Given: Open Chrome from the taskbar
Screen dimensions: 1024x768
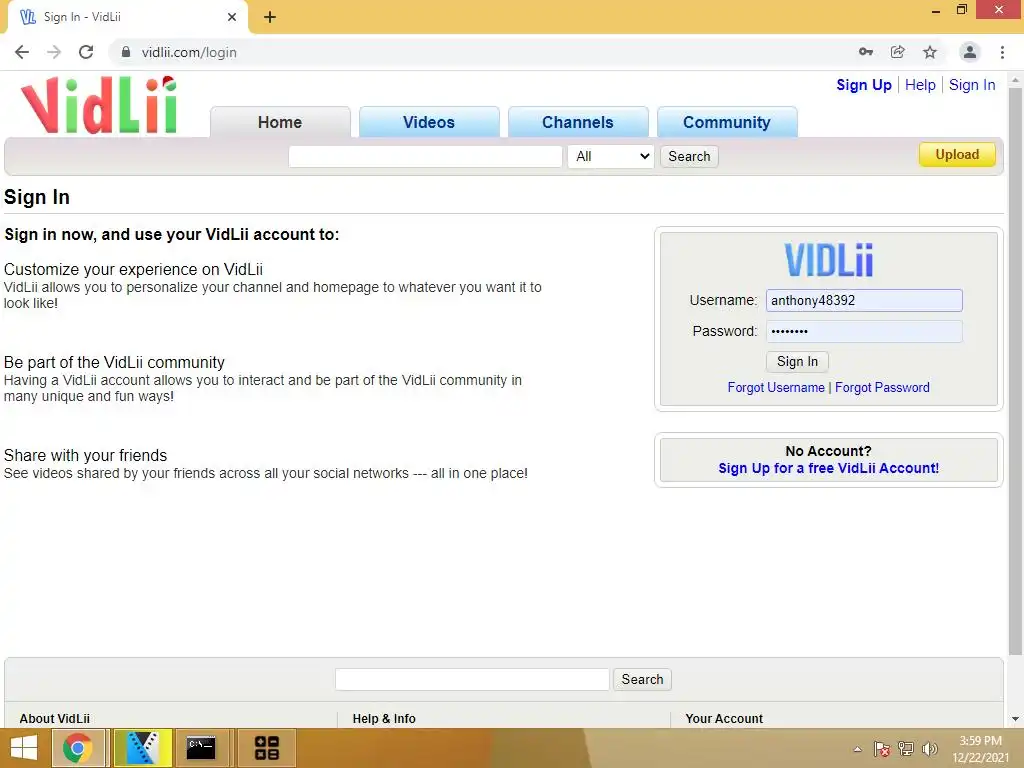Looking at the screenshot, I should point(78,748).
